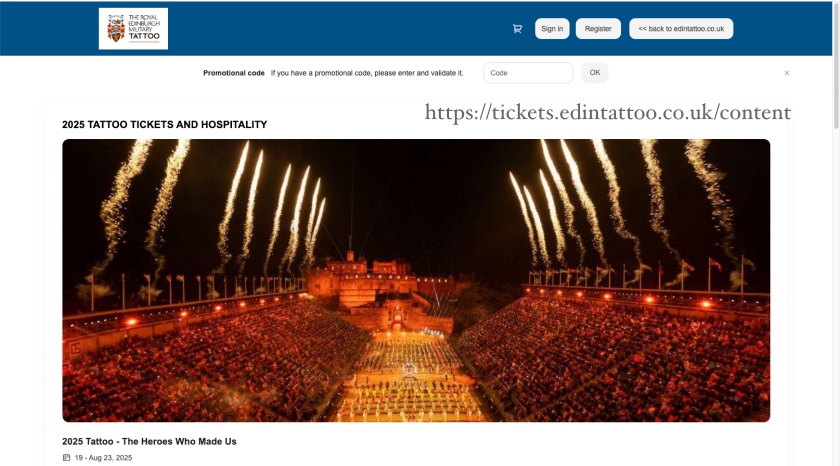Click the bold Promotional code label
This screenshot has width=840, height=466.
click(234, 73)
